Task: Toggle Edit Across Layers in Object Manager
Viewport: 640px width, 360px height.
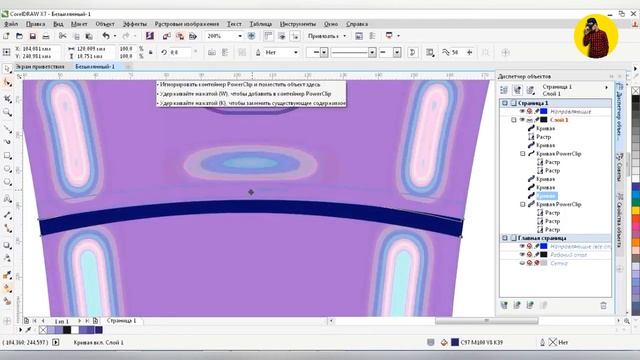Action: 517,90
